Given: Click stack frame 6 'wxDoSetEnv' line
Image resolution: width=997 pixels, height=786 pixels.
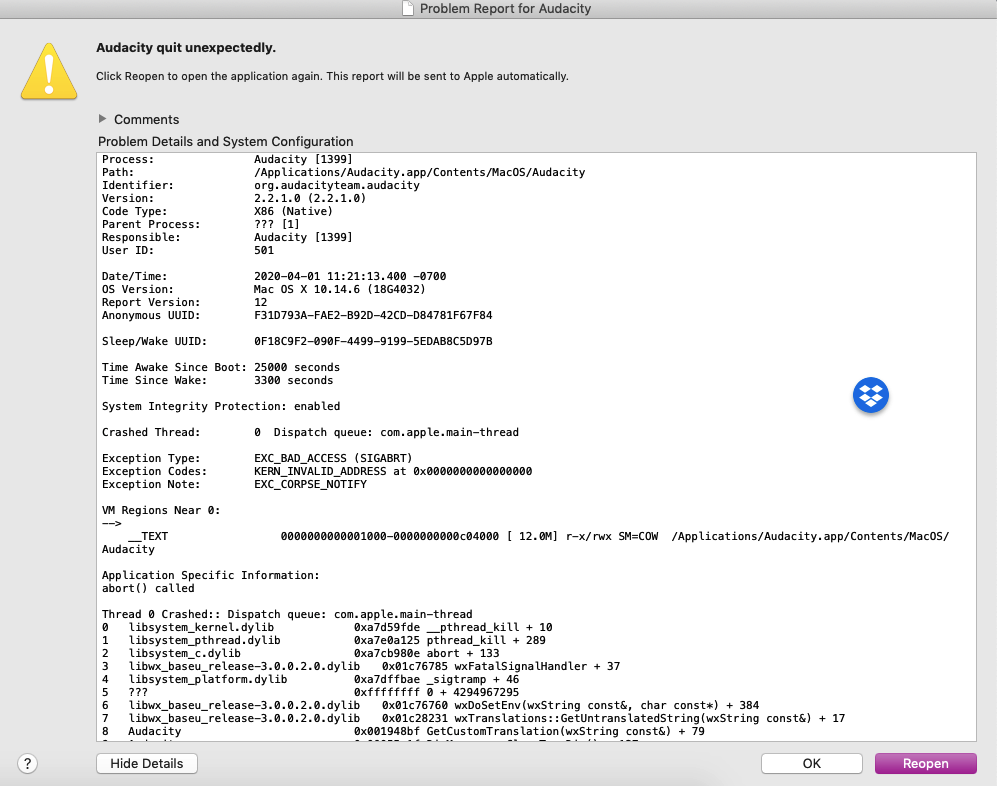Looking at the screenshot, I should pos(430,705).
